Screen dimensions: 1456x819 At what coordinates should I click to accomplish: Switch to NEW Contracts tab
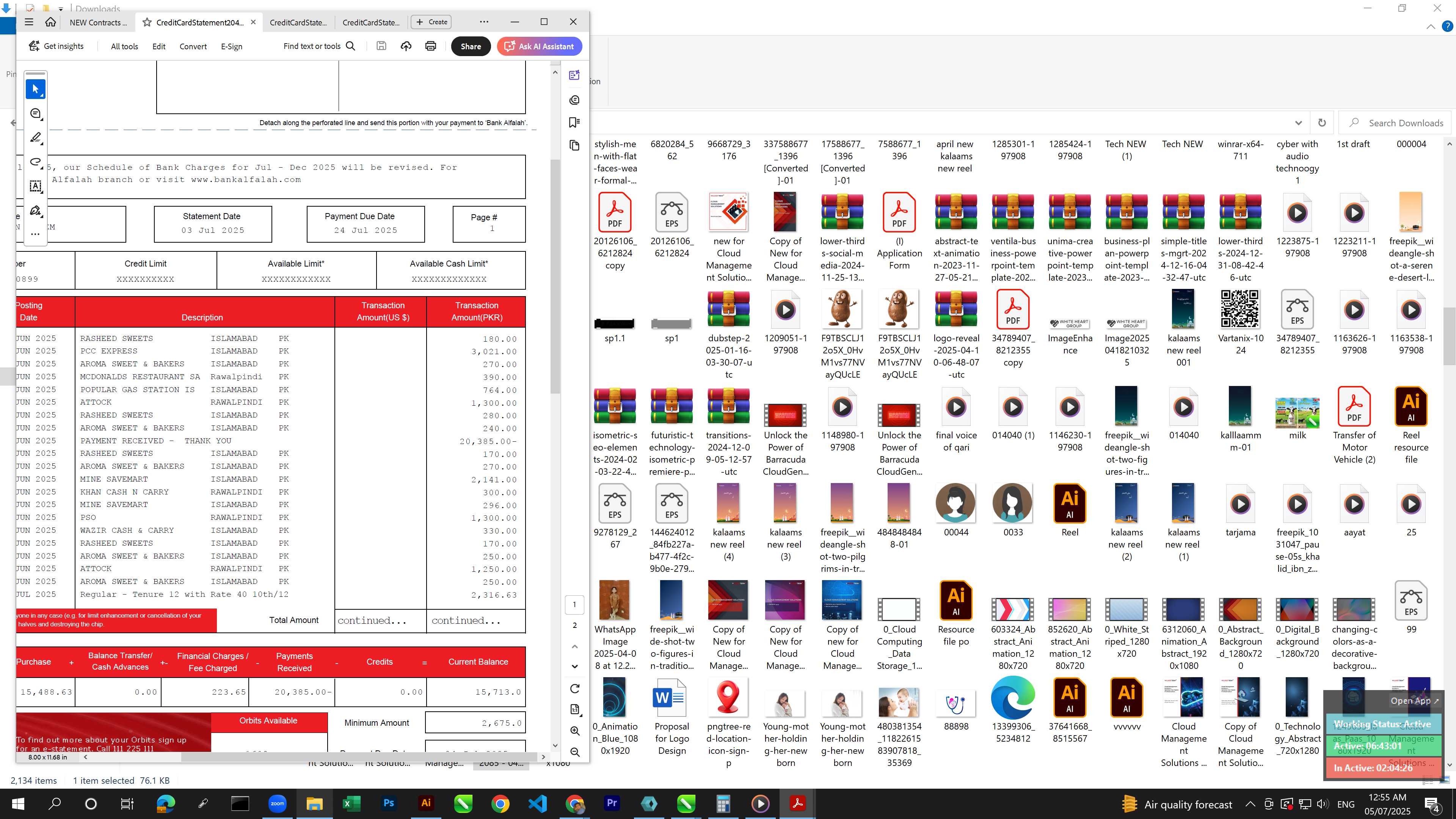tap(98, 22)
